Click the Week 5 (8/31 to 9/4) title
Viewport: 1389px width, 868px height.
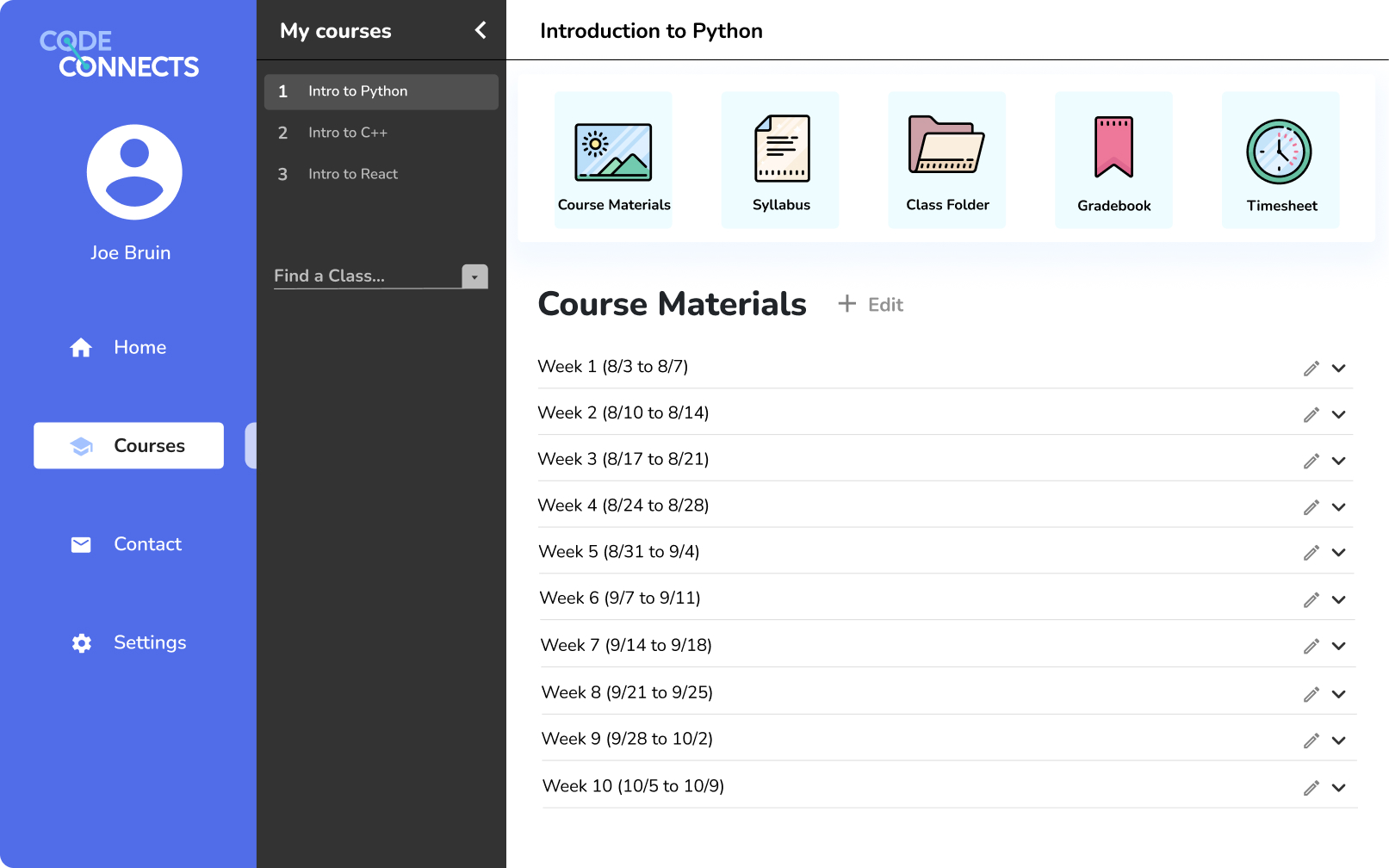point(619,551)
